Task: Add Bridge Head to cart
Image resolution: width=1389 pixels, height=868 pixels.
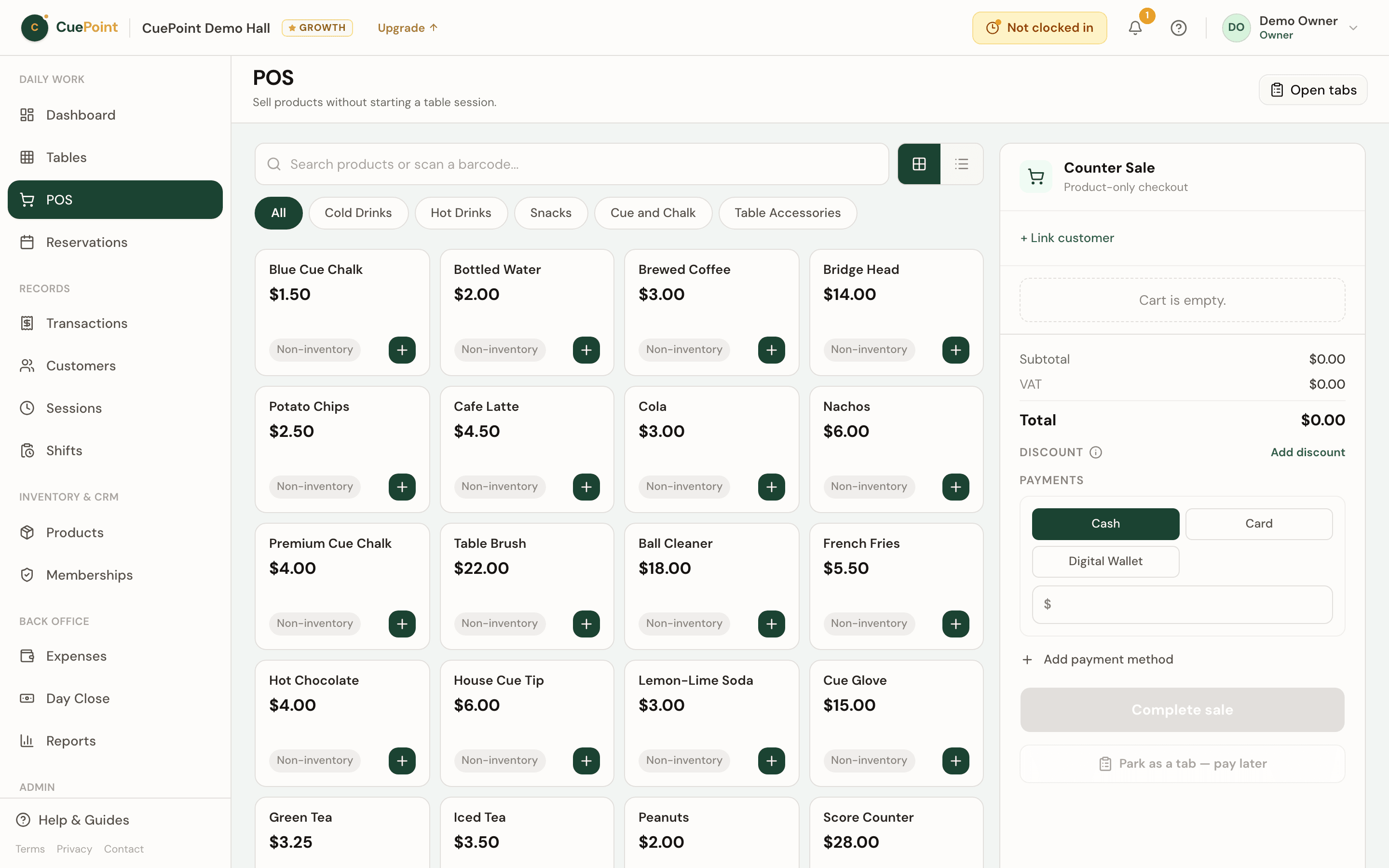Action: (955, 350)
